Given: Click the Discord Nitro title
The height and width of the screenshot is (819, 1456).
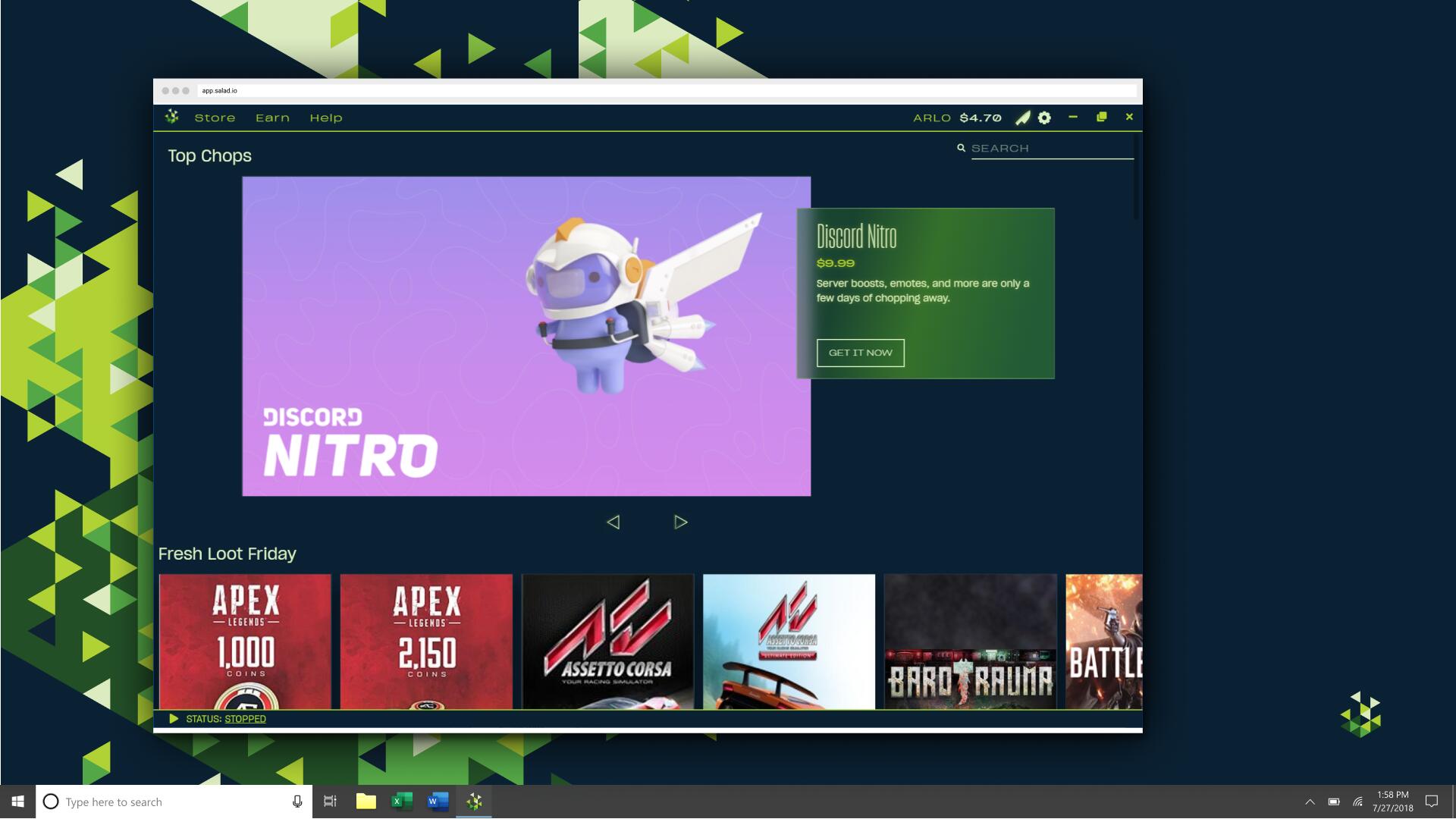Looking at the screenshot, I should [856, 237].
